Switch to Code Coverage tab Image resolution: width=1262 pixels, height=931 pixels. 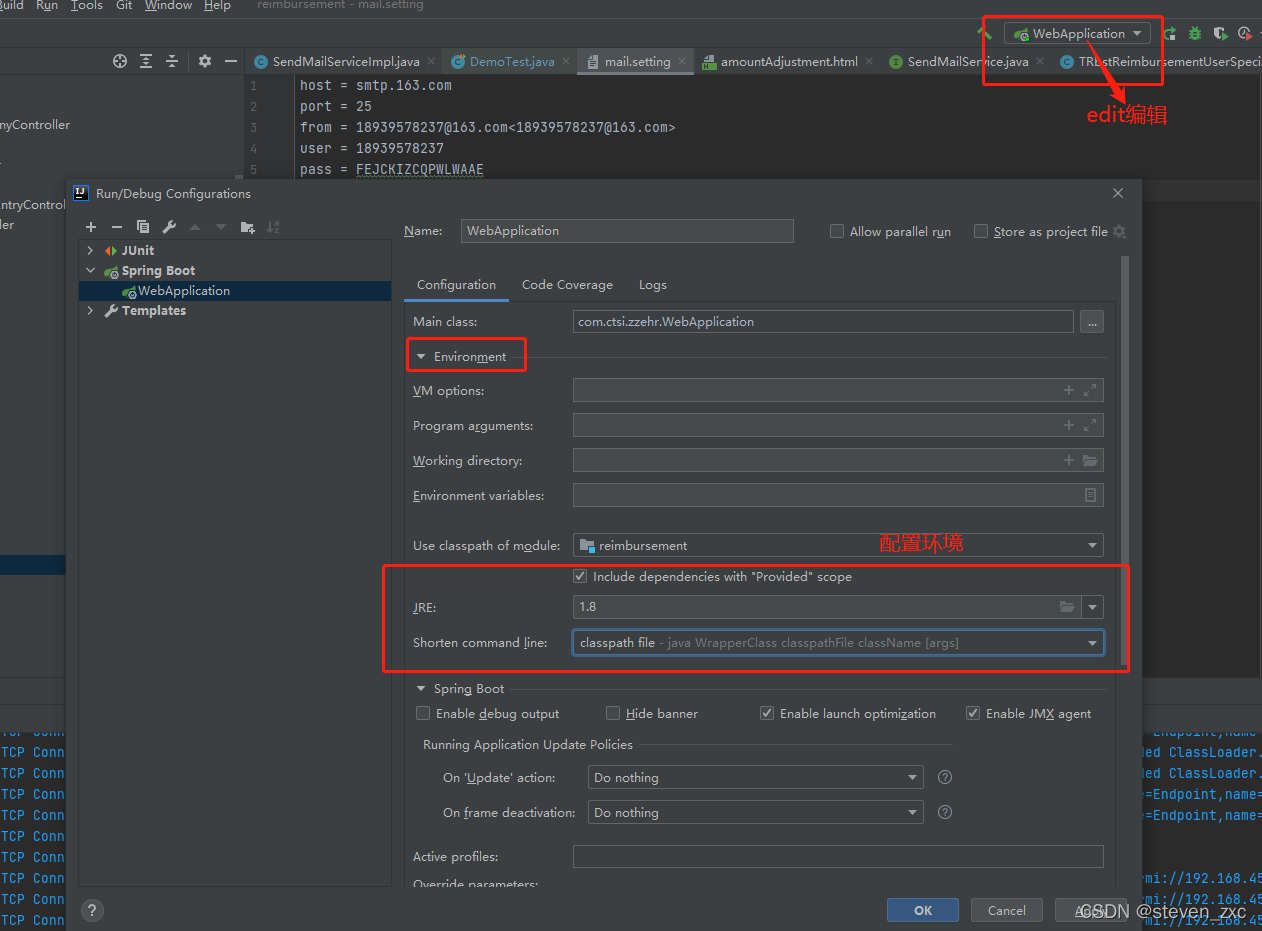tap(567, 284)
